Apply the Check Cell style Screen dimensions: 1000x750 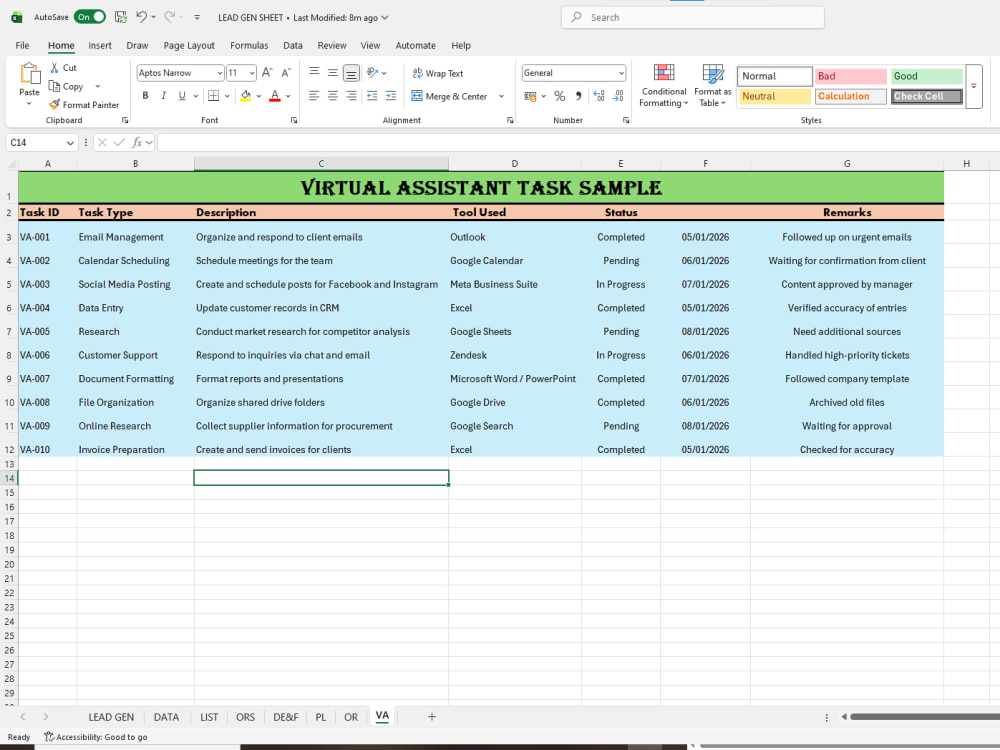tap(927, 96)
